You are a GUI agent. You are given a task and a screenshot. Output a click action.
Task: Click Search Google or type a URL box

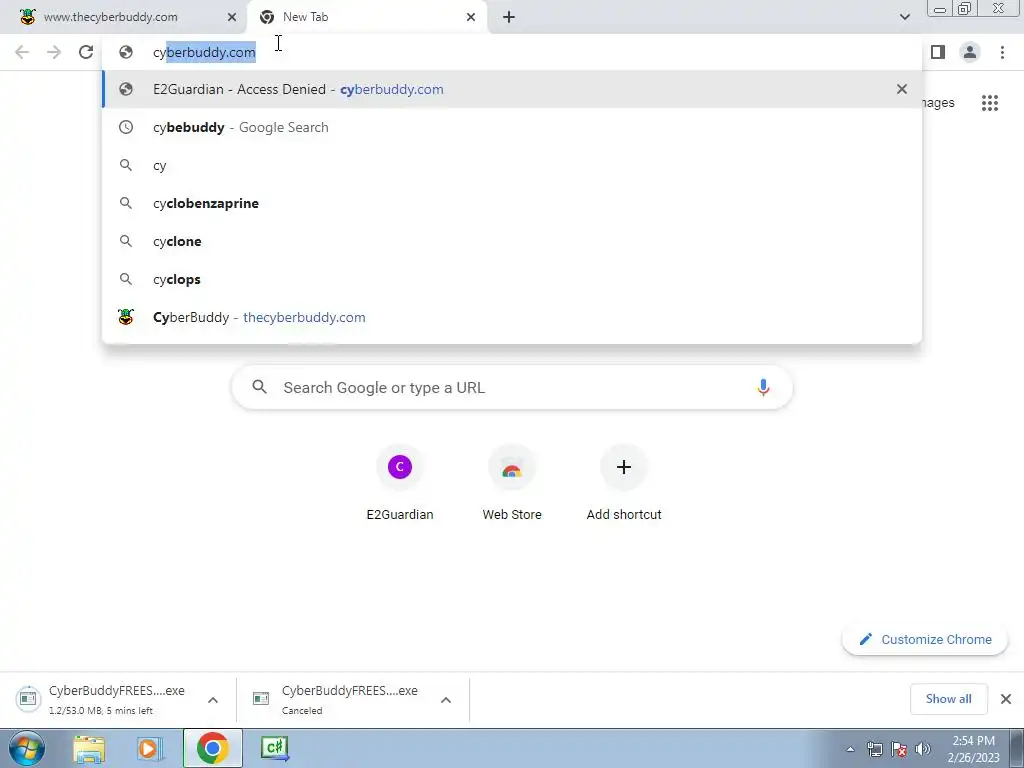point(512,387)
